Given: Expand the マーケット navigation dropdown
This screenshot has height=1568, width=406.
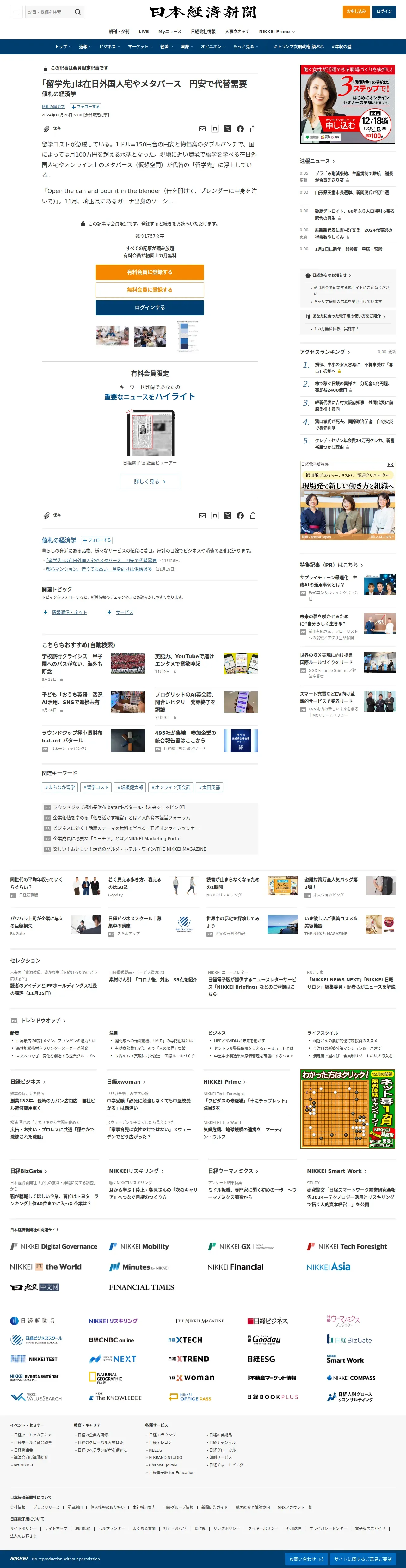Looking at the screenshot, I should [140, 46].
